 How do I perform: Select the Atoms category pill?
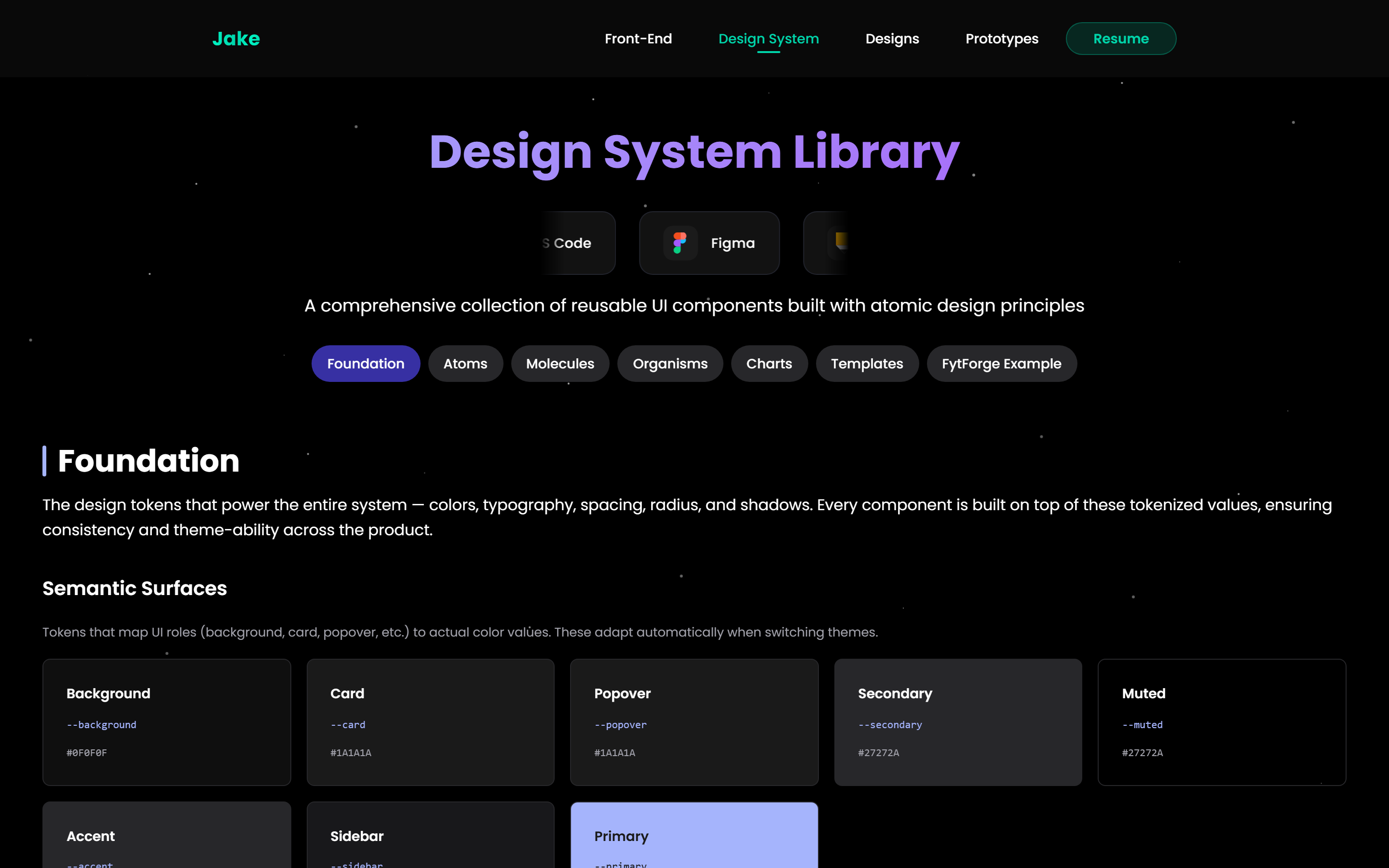465,364
